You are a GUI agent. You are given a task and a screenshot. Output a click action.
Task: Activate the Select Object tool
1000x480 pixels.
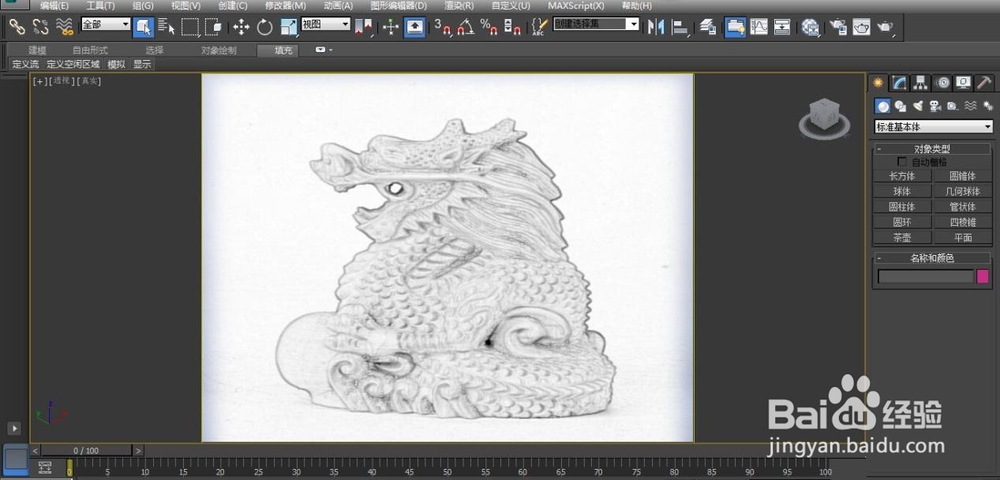pos(143,27)
